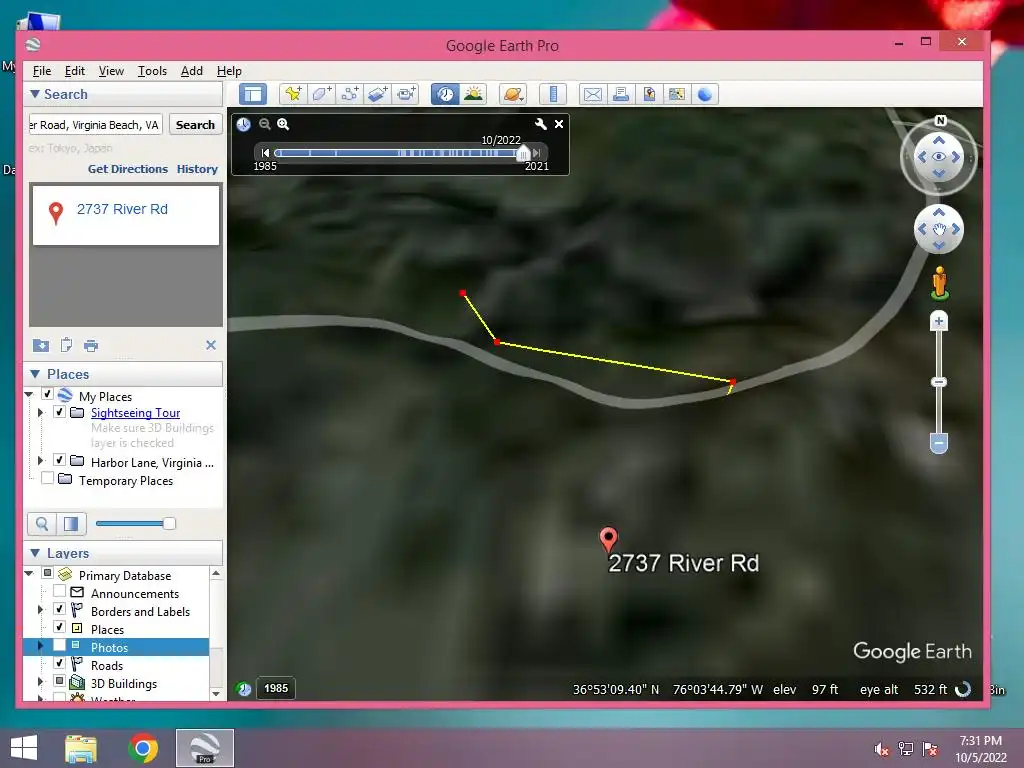Viewport: 1024px width, 768px height.
Task: Click the Search button
Action: tap(195, 125)
